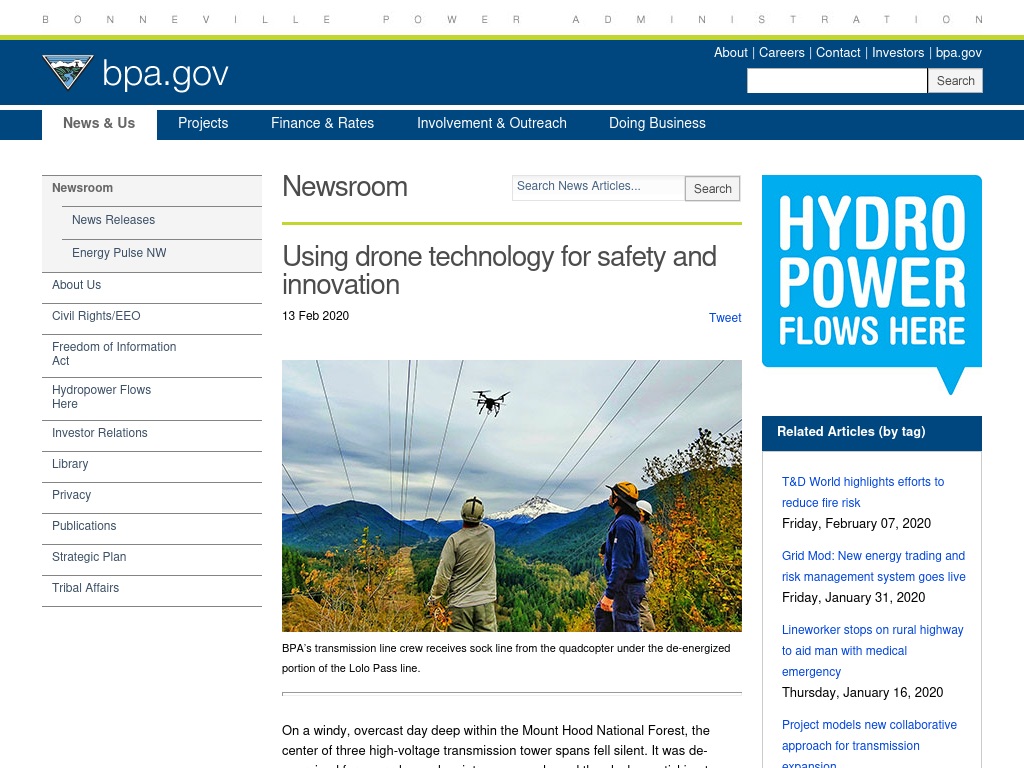Open T&D World fire risk article
1024x768 pixels.
[863, 492]
